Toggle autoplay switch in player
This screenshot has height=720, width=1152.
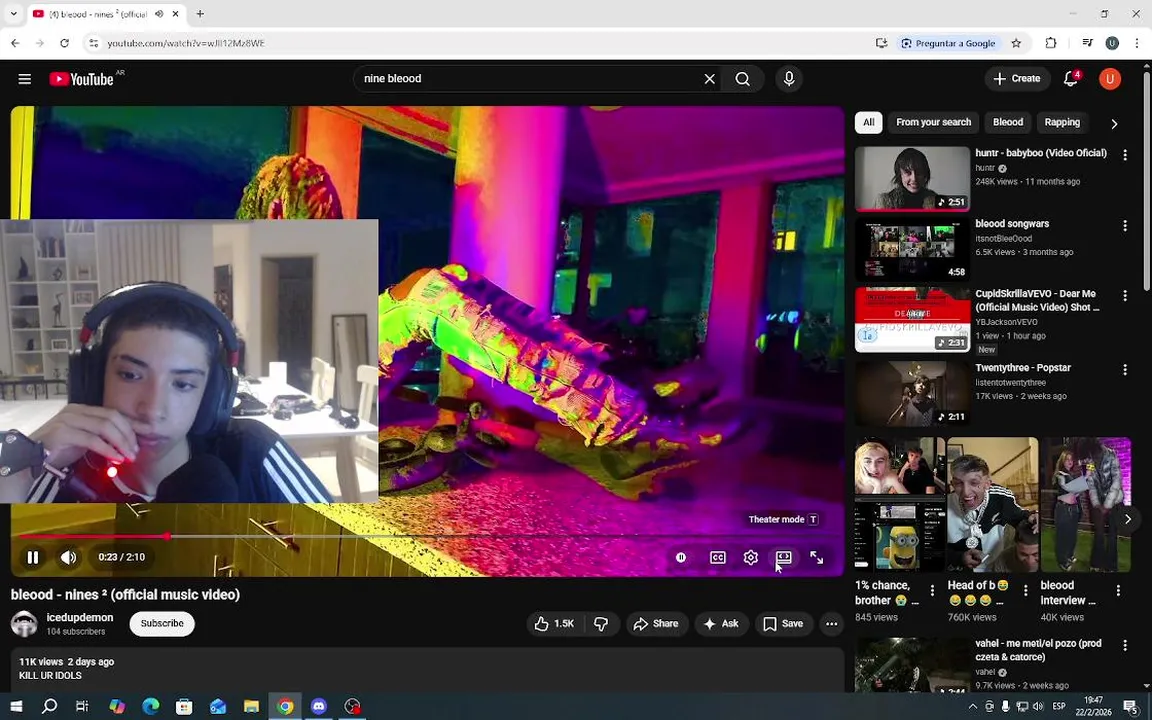tap(681, 558)
